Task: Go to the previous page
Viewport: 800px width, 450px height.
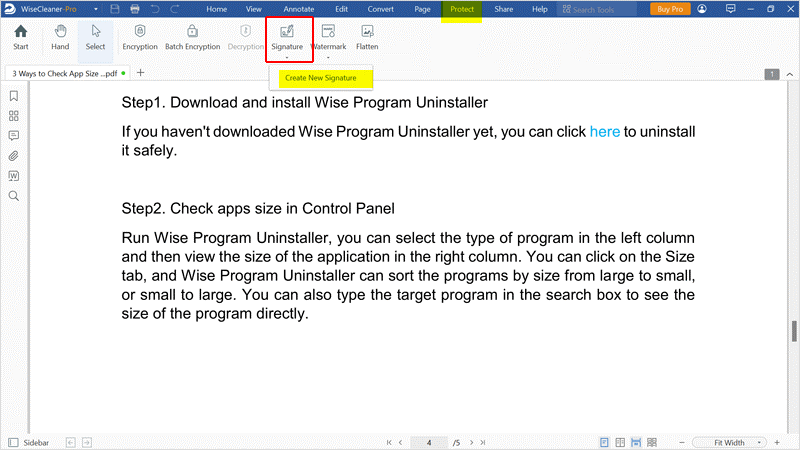Action: coord(401,442)
